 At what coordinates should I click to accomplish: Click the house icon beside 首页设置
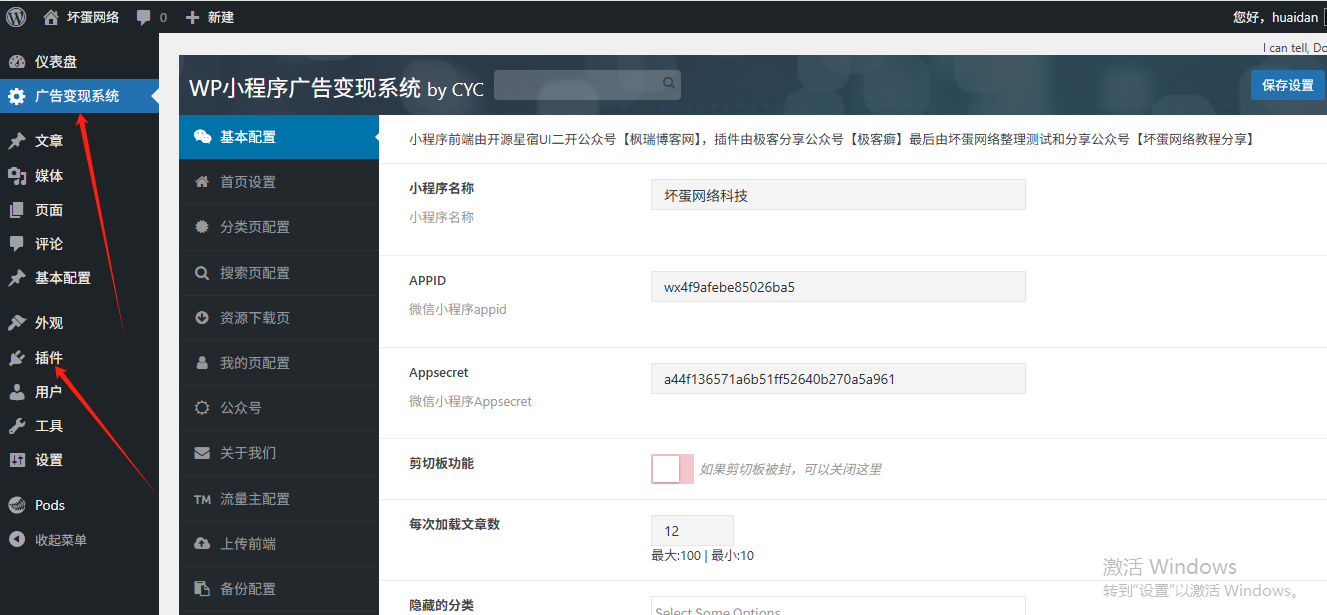[x=202, y=182]
